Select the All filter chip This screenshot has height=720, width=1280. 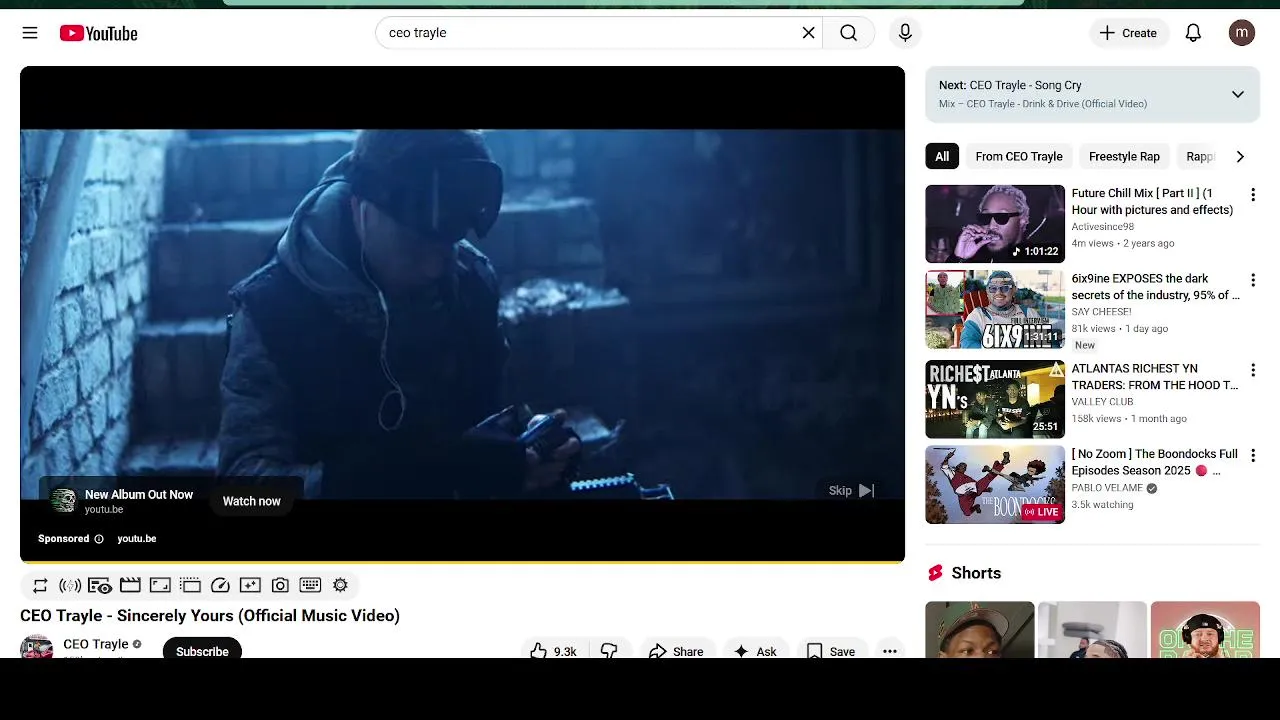click(x=942, y=156)
